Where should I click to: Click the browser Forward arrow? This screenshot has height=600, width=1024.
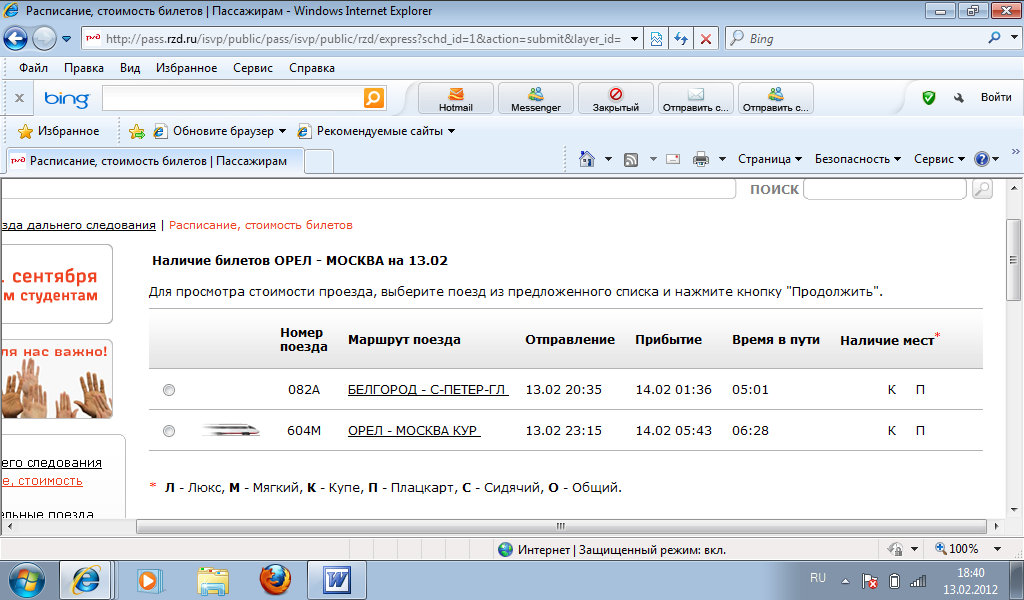tap(44, 39)
